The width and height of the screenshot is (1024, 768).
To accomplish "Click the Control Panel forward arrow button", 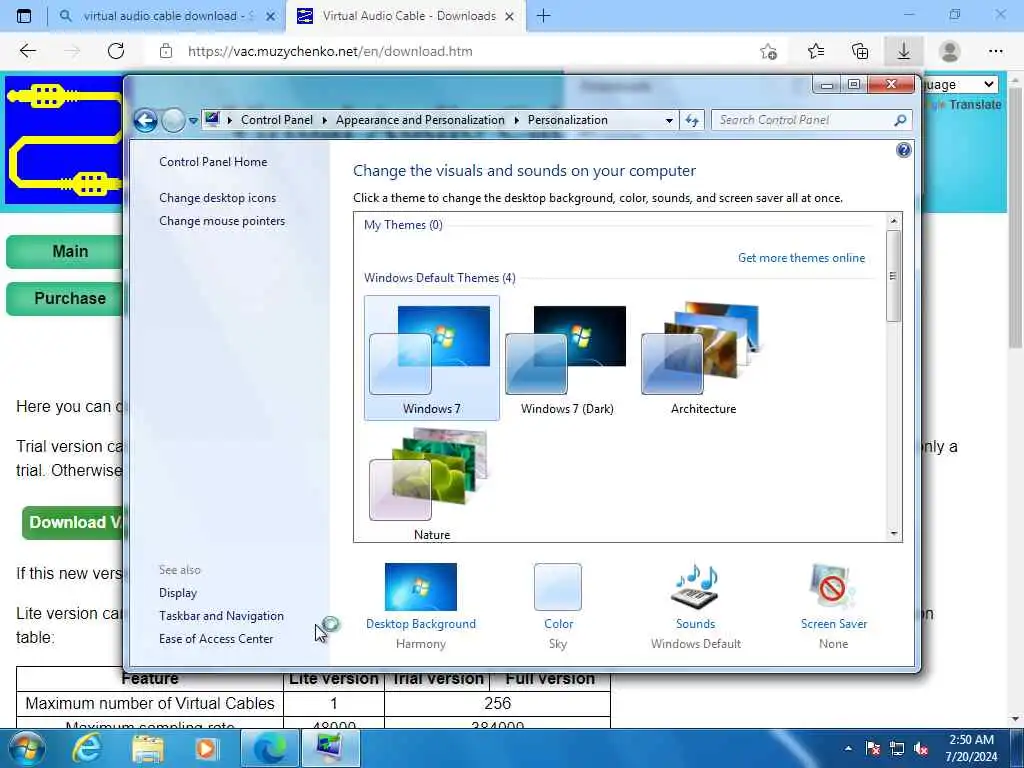I will pyautogui.click(x=172, y=120).
